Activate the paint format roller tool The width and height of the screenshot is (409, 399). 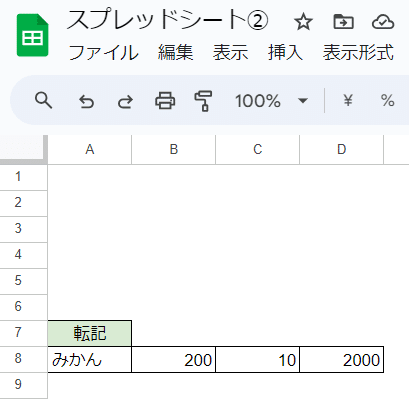[x=203, y=101]
